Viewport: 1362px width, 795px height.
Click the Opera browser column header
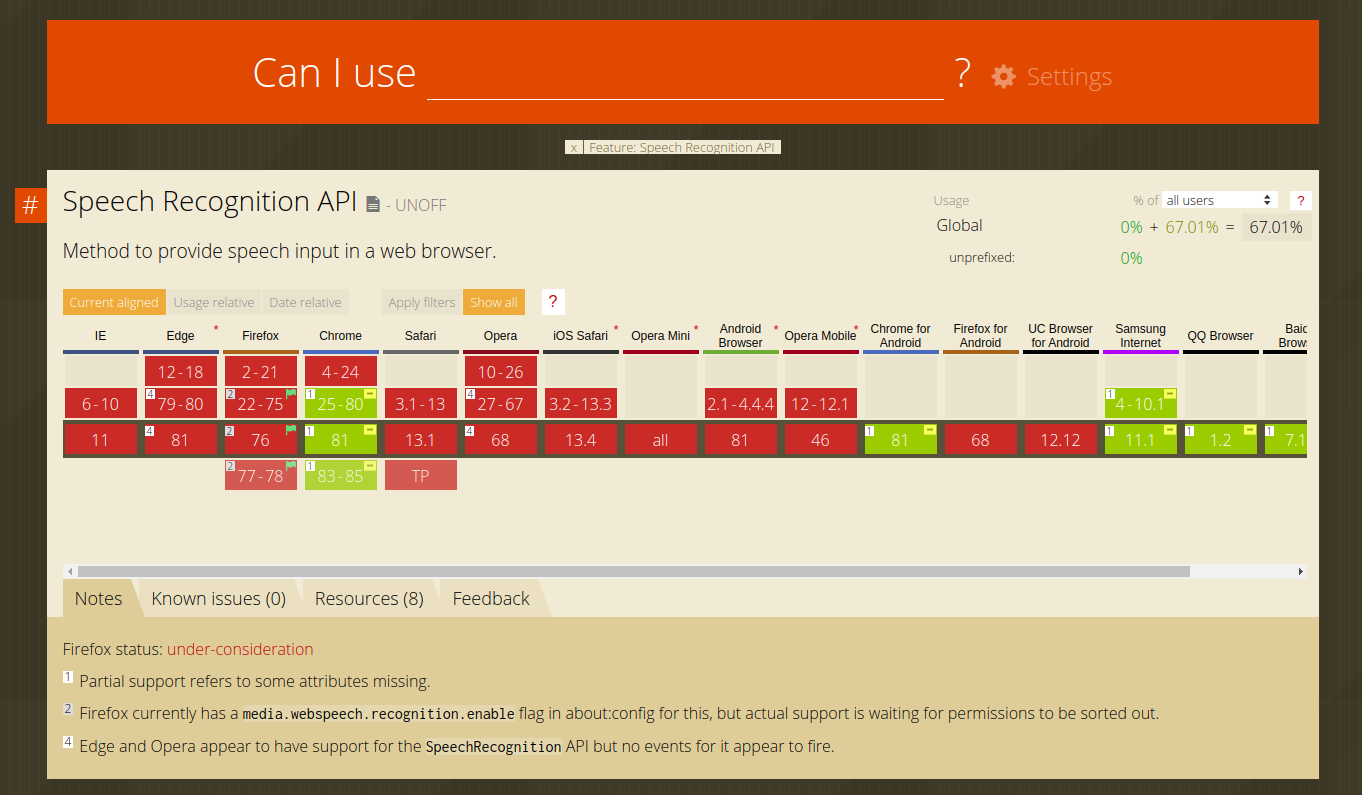501,336
